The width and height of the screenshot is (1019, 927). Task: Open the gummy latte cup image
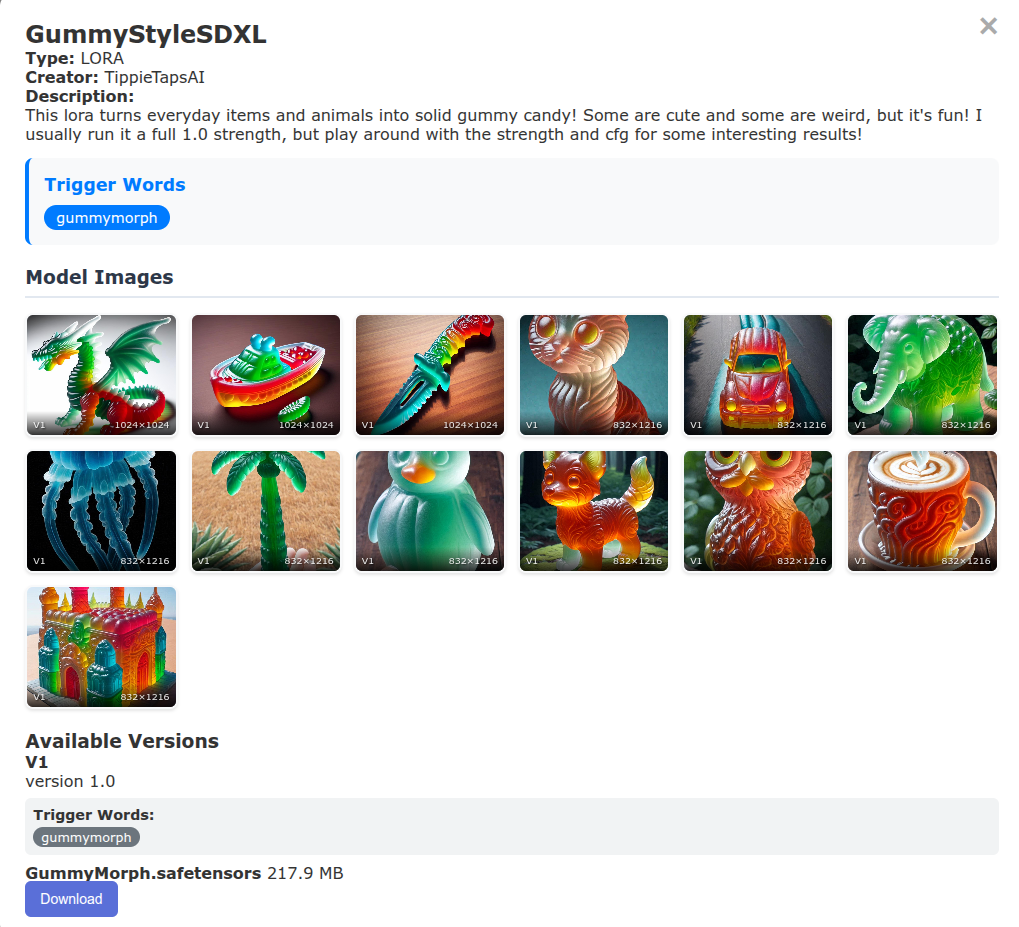tap(922, 511)
